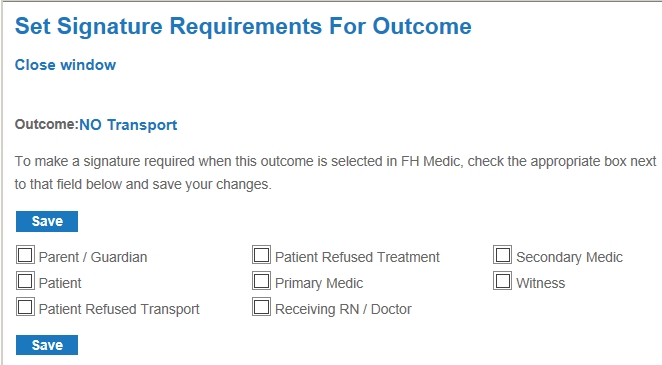Tick the Patient Refused Transport checkbox
Screen dimensions: 662x365
pyautogui.click(x=25, y=307)
